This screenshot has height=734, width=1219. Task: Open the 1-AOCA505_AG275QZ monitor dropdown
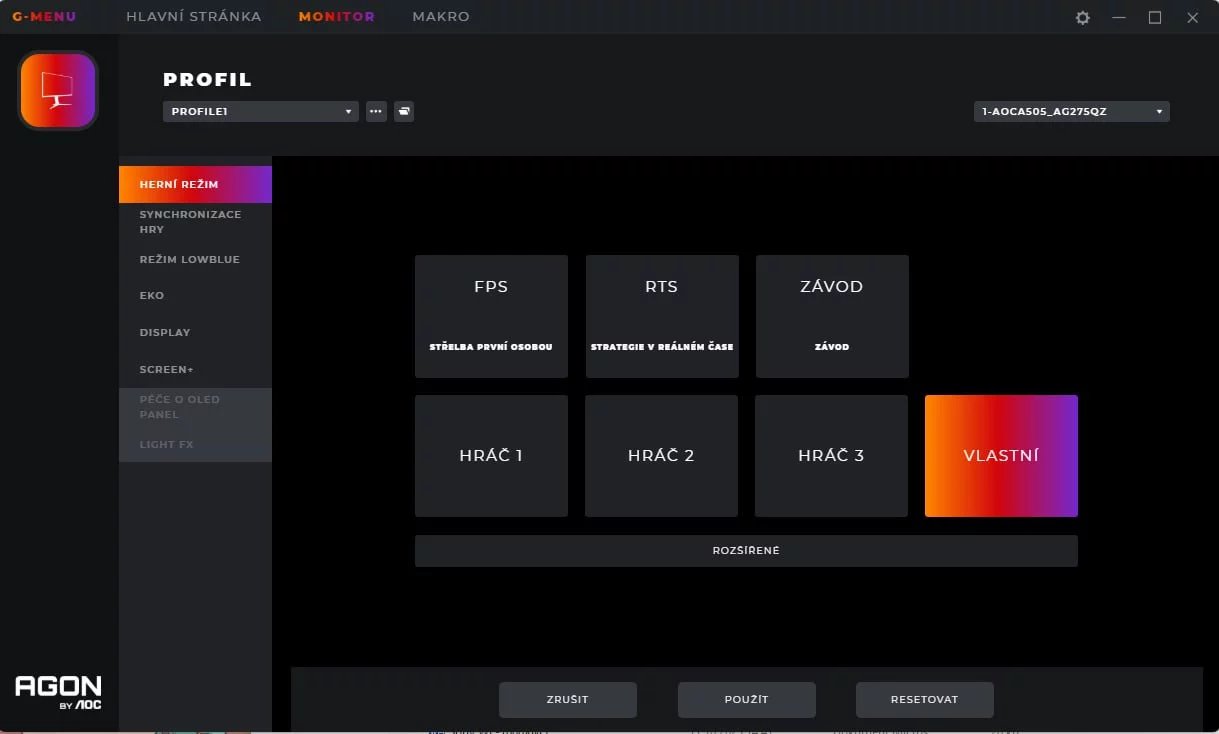pyautogui.click(x=1070, y=111)
